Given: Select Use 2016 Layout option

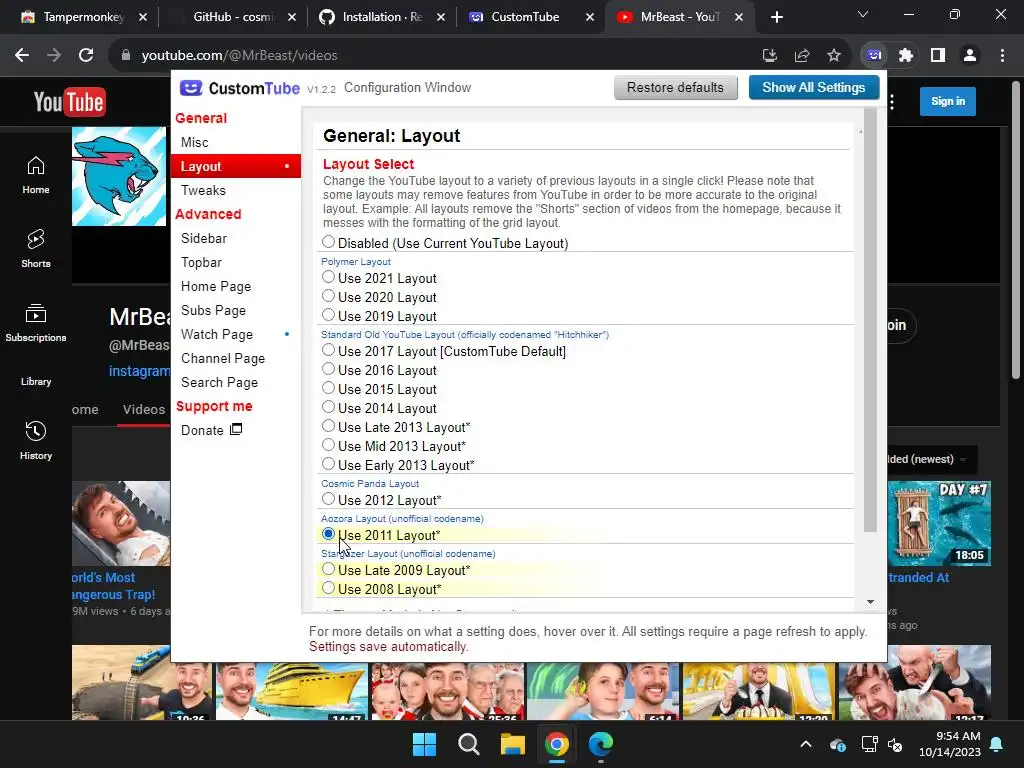Looking at the screenshot, I should 328,370.
